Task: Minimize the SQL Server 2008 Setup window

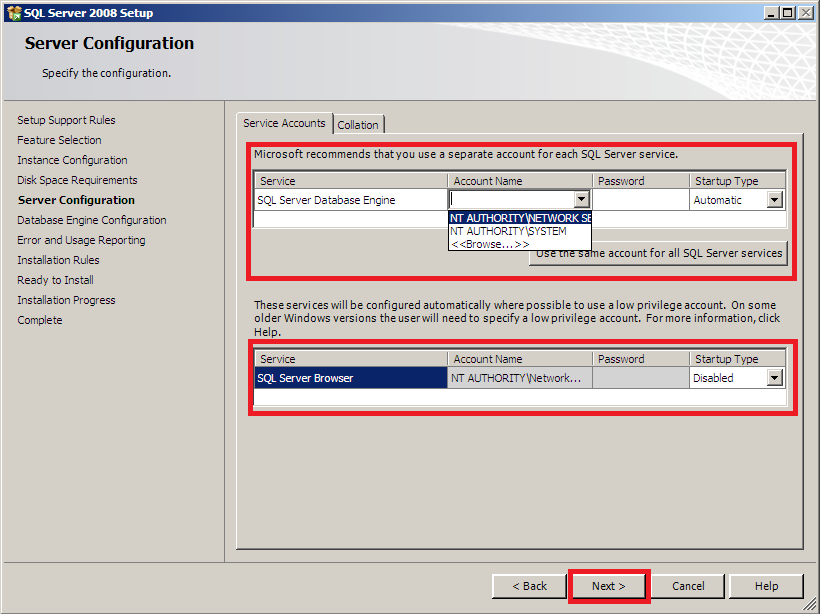Action: [771, 13]
